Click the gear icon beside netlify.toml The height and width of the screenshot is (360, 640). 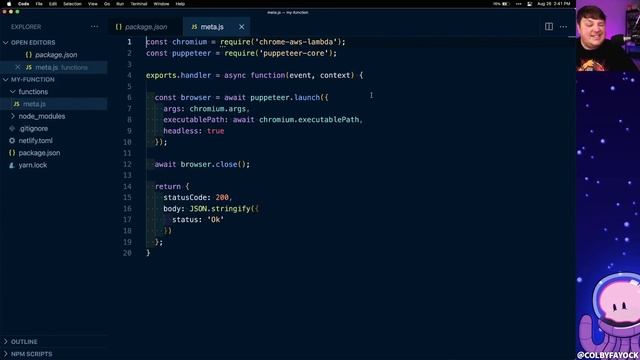tap(12, 141)
